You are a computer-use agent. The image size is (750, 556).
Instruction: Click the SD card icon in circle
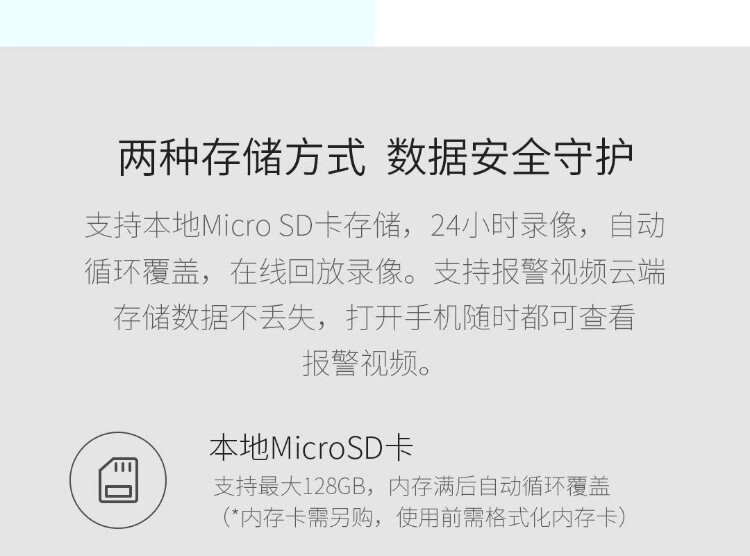(118, 480)
